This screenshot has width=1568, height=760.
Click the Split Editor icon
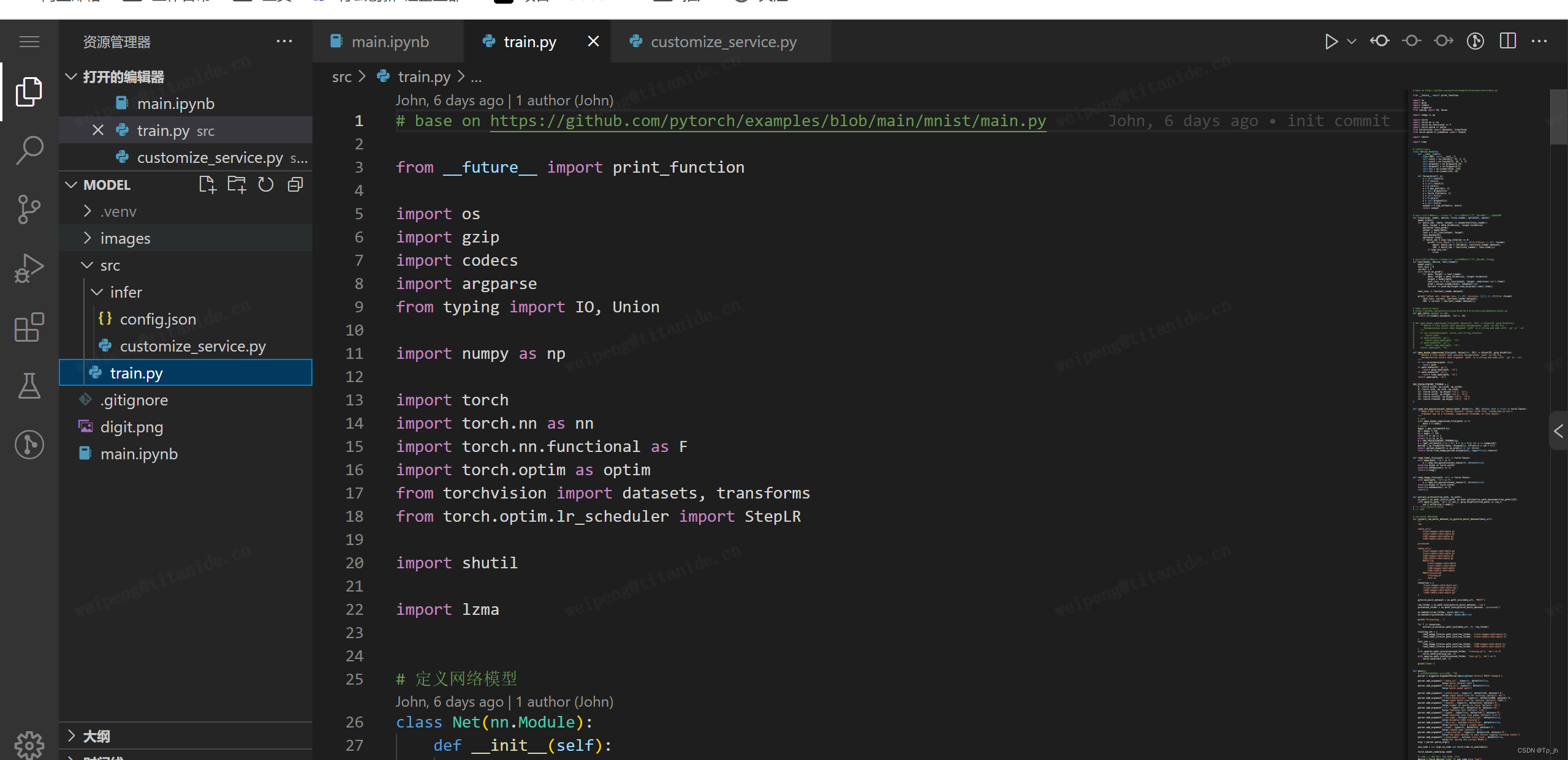(1507, 41)
